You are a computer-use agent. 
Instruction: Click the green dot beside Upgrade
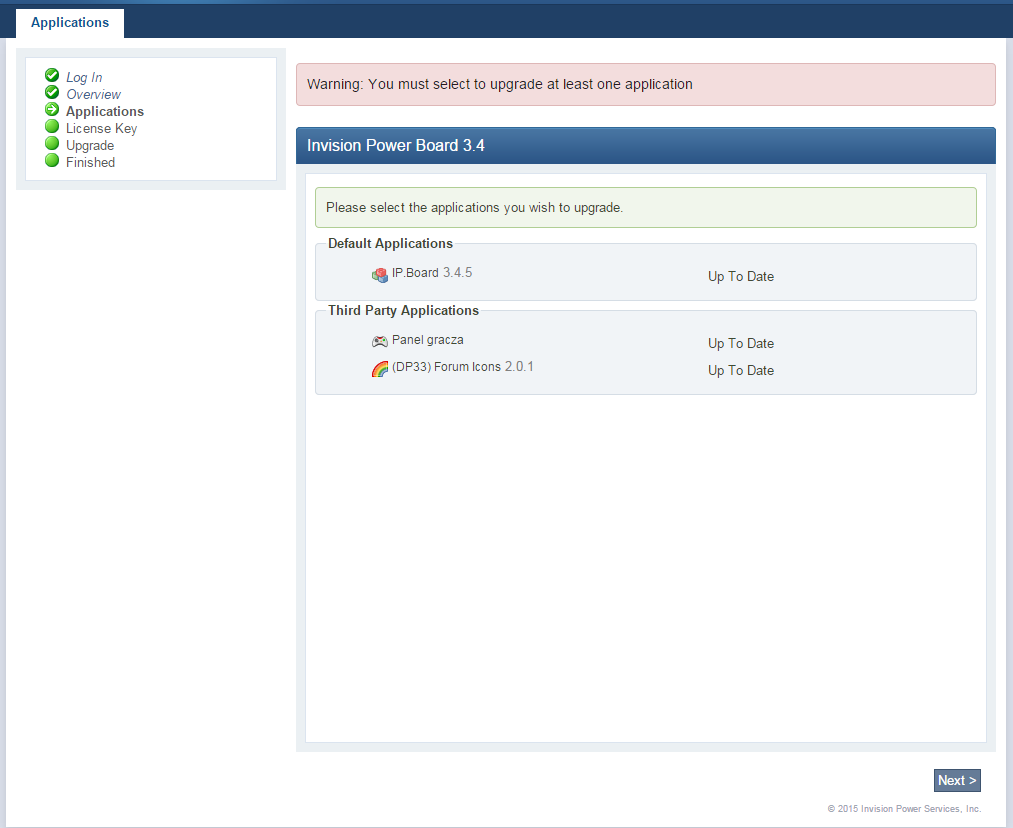click(52, 144)
